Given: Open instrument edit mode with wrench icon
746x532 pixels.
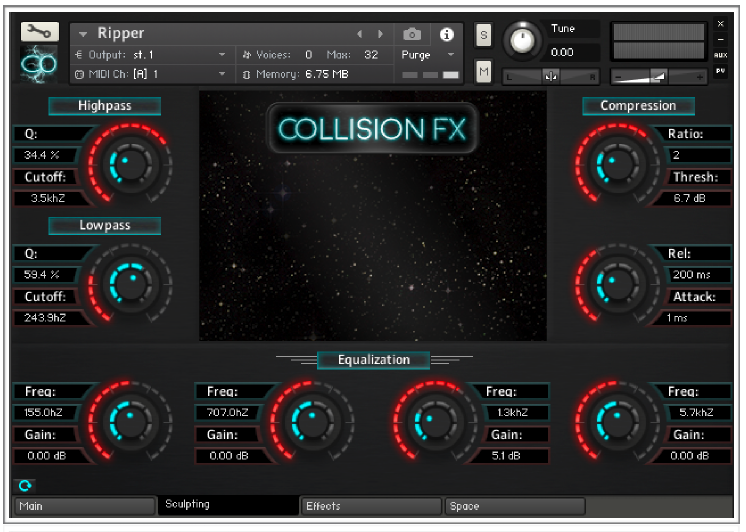Looking at the screenshot, I should pos(39,32).
